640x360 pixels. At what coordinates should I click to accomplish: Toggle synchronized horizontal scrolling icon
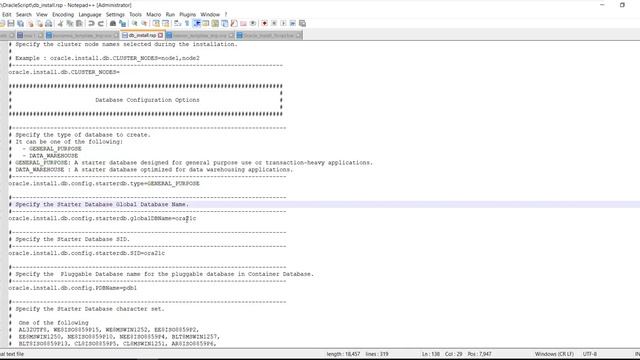coord(165,23)
